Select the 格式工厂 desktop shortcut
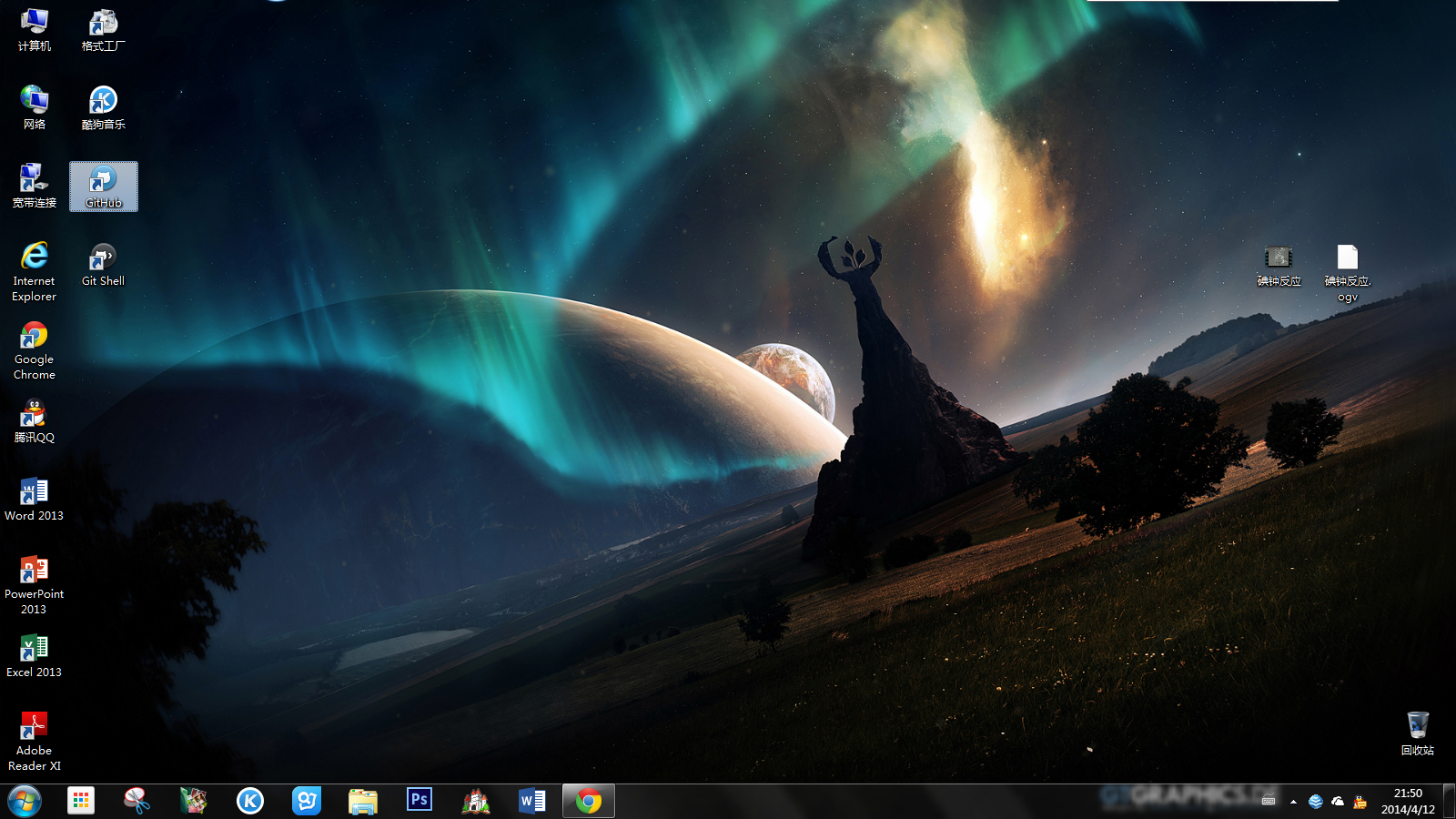Image resolution: width=1456 pixels, height=819 pixels. [x=104, y=29]
